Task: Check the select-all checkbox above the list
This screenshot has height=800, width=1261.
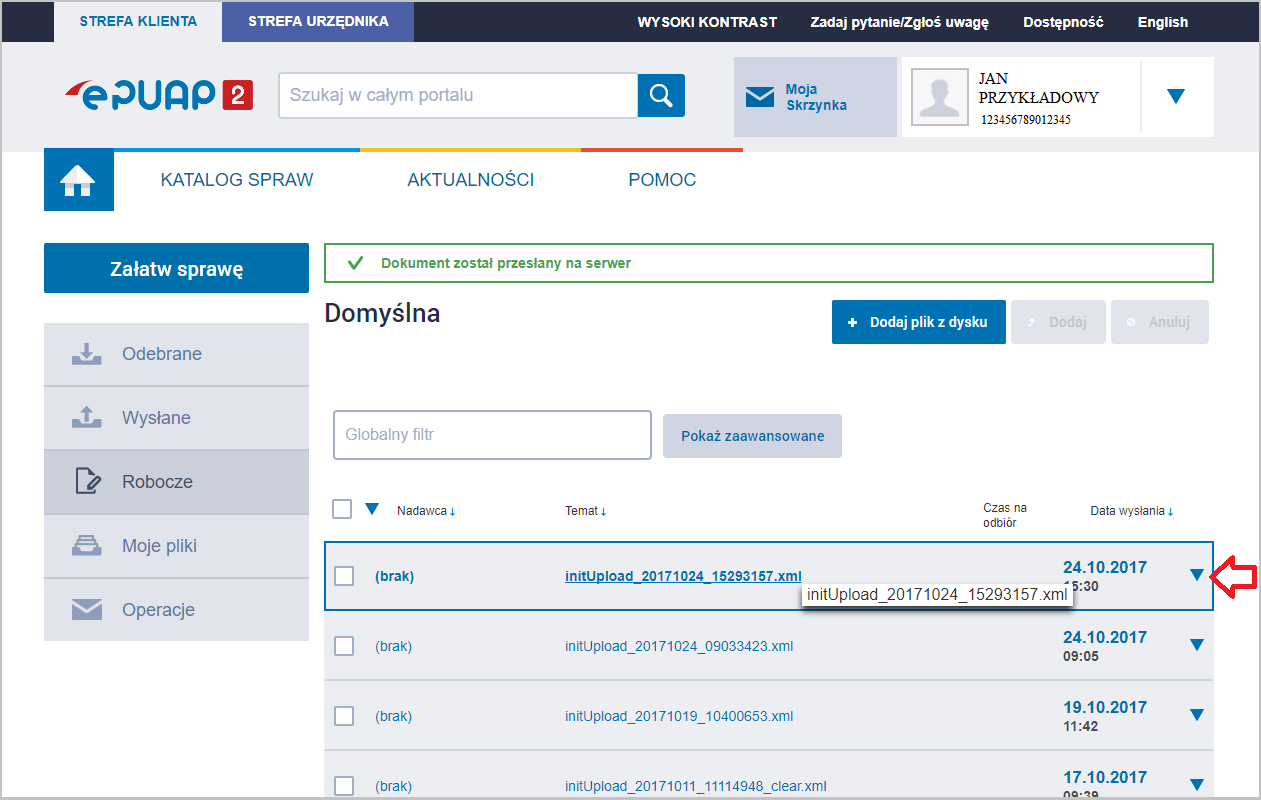Action: coord(341,509)
